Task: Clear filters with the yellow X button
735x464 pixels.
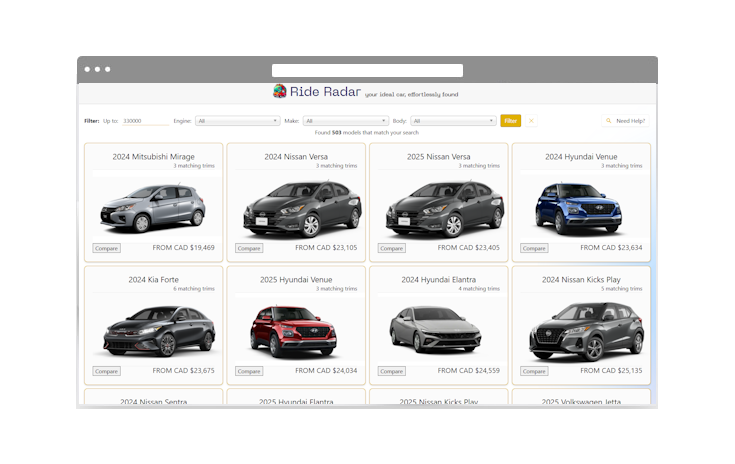Action: tap(531, 121)
